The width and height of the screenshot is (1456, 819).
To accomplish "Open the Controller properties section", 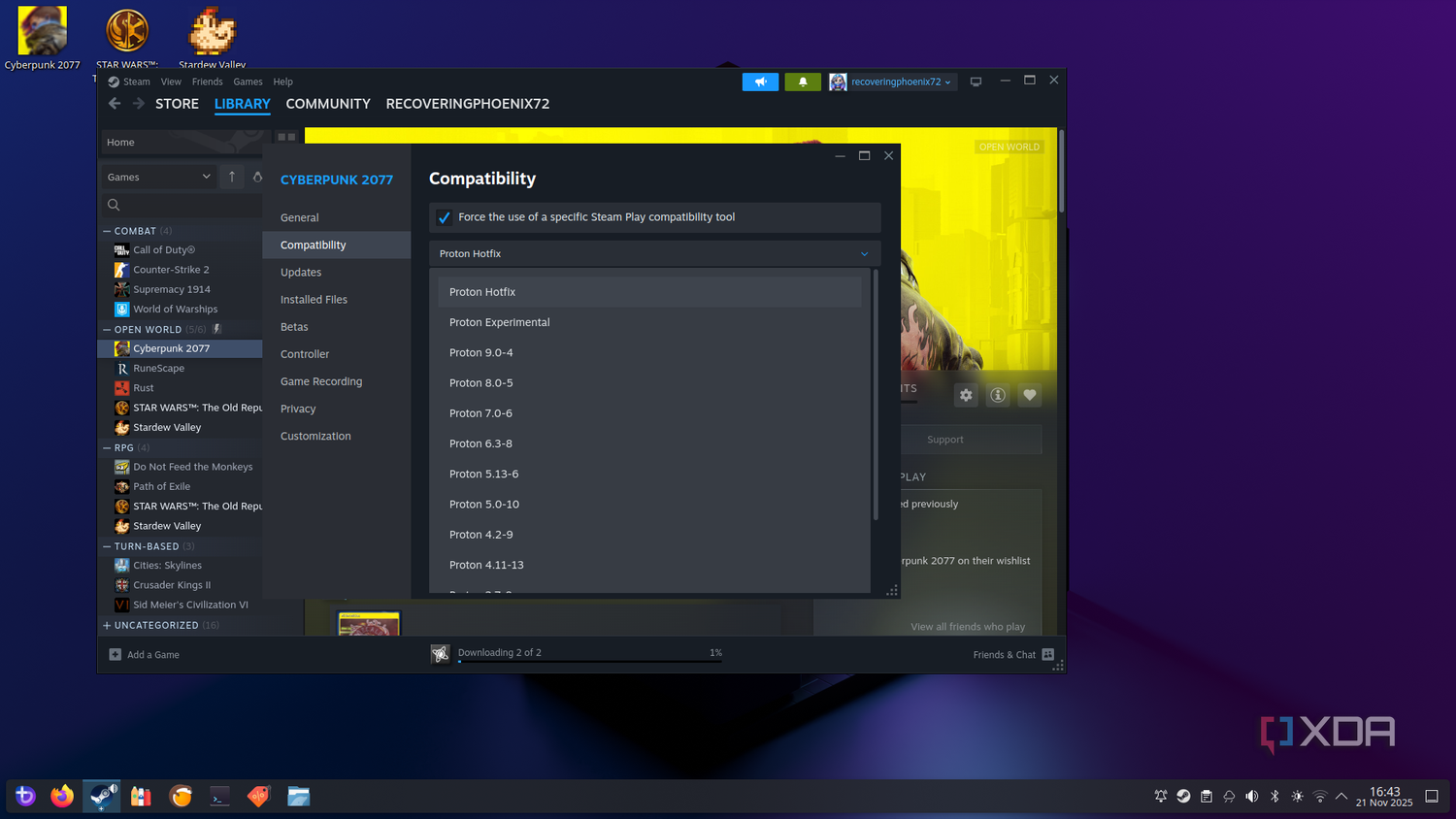I will [x=337, y=354].
